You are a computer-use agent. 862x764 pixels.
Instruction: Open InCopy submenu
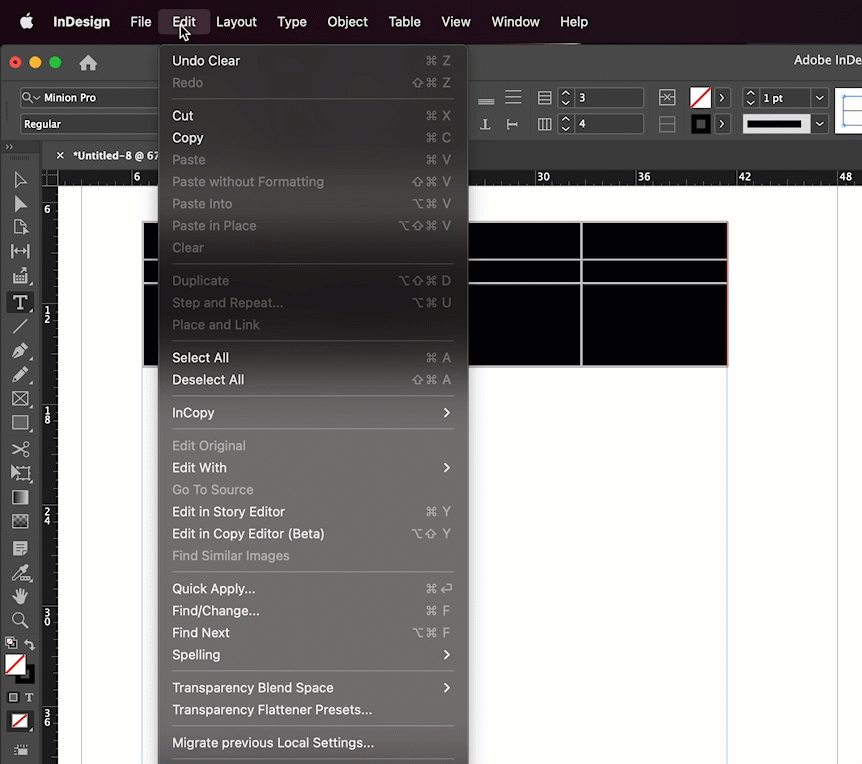[312, 413]
